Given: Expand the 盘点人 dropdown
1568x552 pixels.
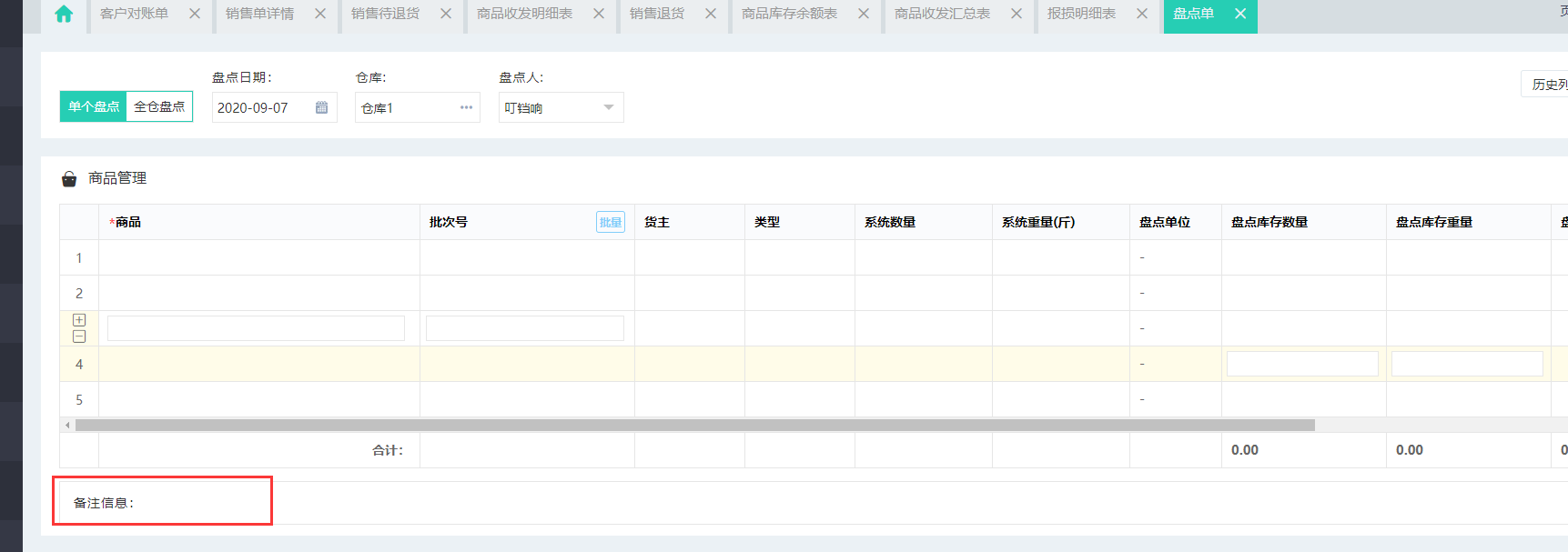Looking at the screenshot, I should (x=609, y=107).
